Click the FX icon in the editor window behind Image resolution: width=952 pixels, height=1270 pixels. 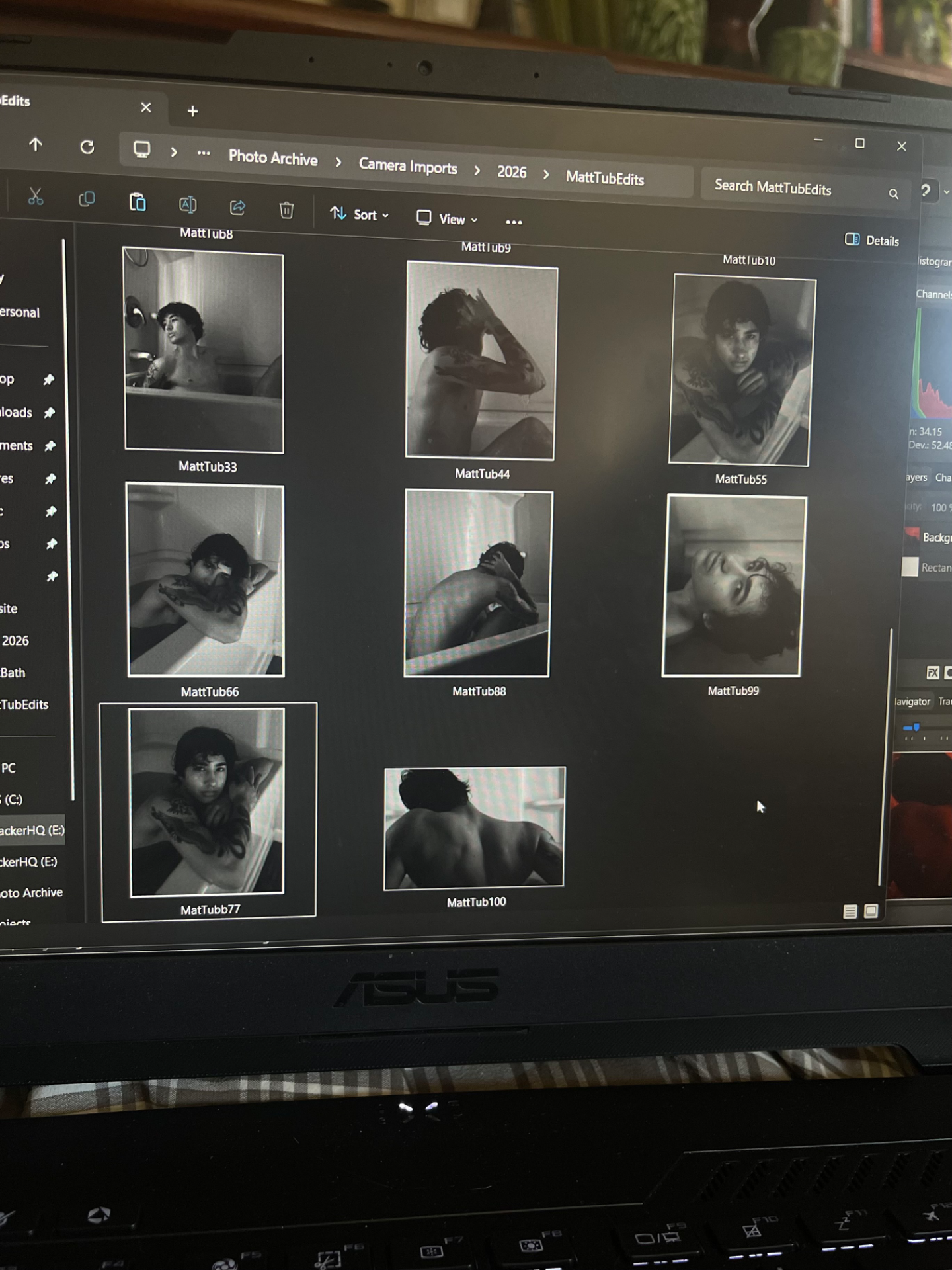click(932, 673)
